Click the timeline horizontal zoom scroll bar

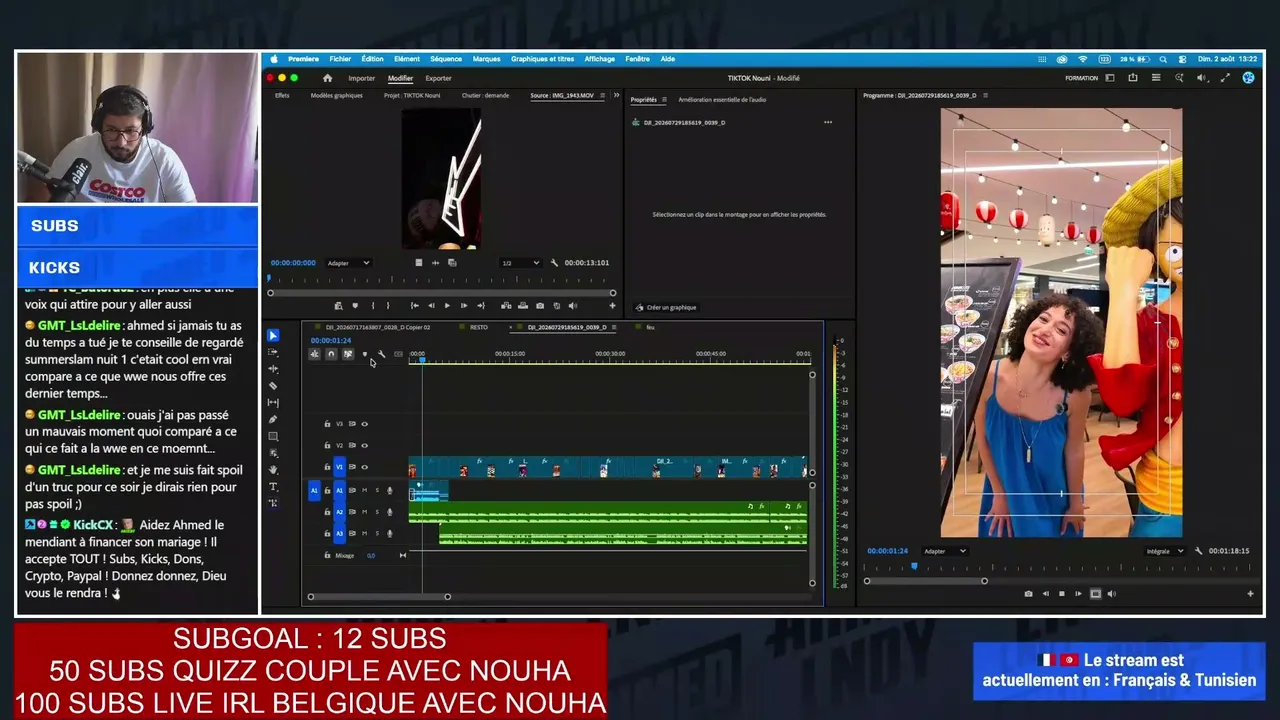(x=379, y=597)
